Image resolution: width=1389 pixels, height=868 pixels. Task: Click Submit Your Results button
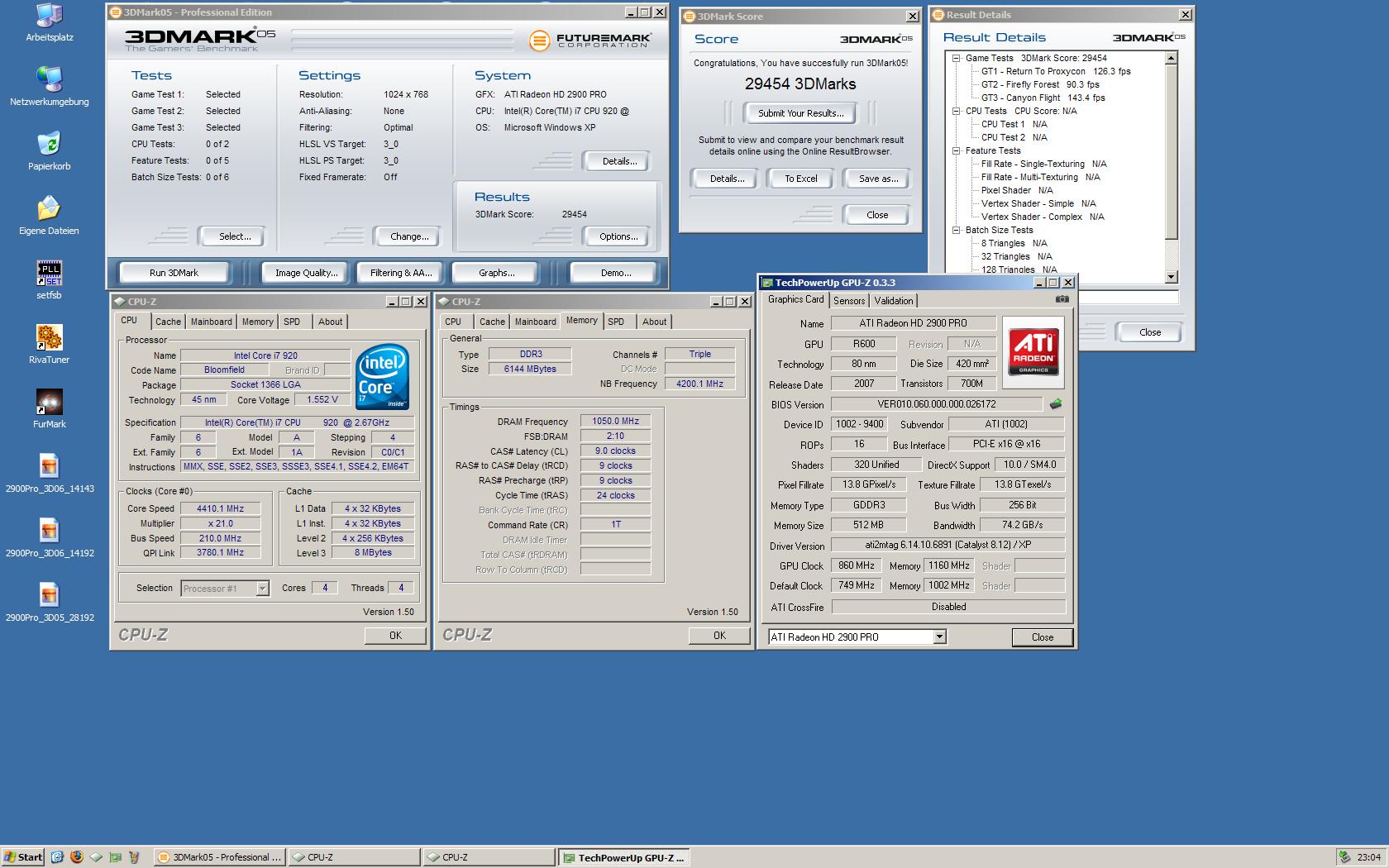800,113
